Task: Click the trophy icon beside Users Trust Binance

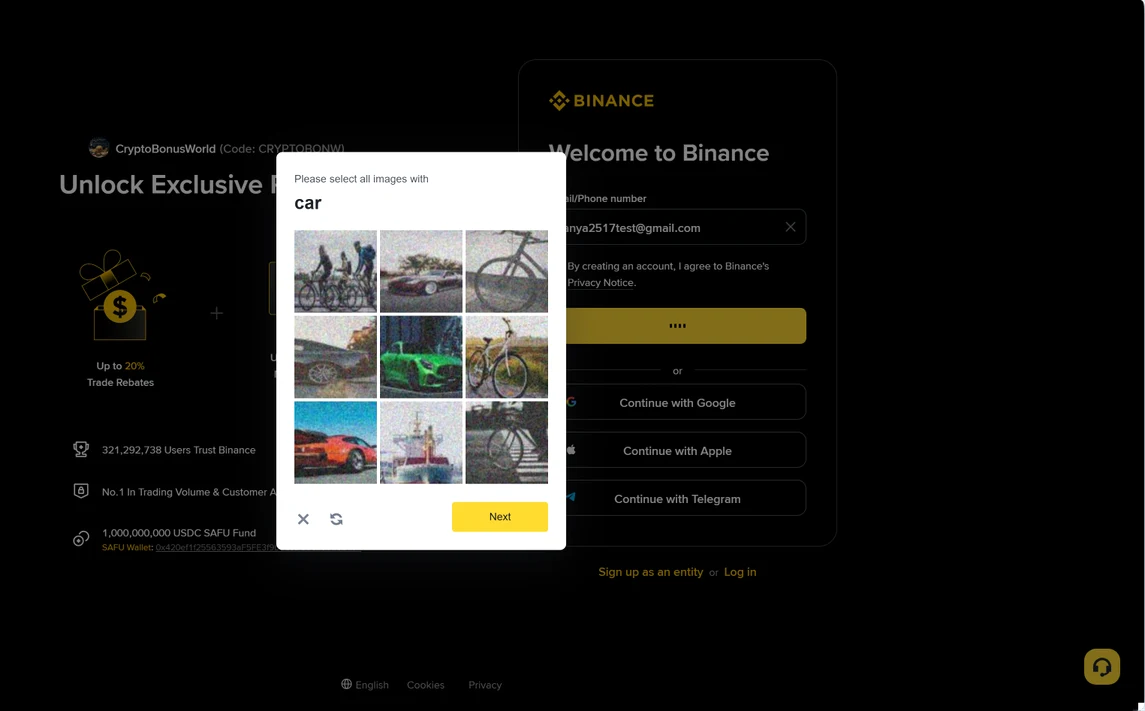Action: (81, 450)
